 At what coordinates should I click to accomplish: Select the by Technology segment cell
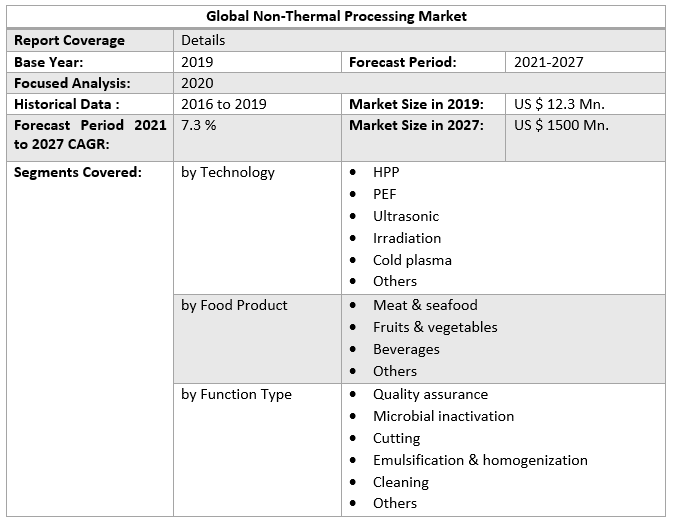click(228, 172)
